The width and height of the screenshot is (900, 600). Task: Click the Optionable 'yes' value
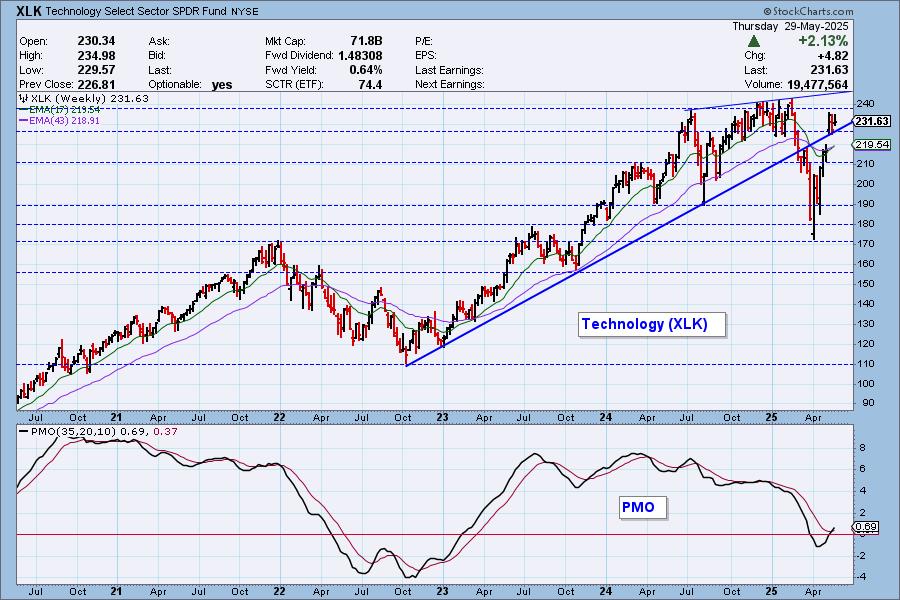(x=222, y=85)
